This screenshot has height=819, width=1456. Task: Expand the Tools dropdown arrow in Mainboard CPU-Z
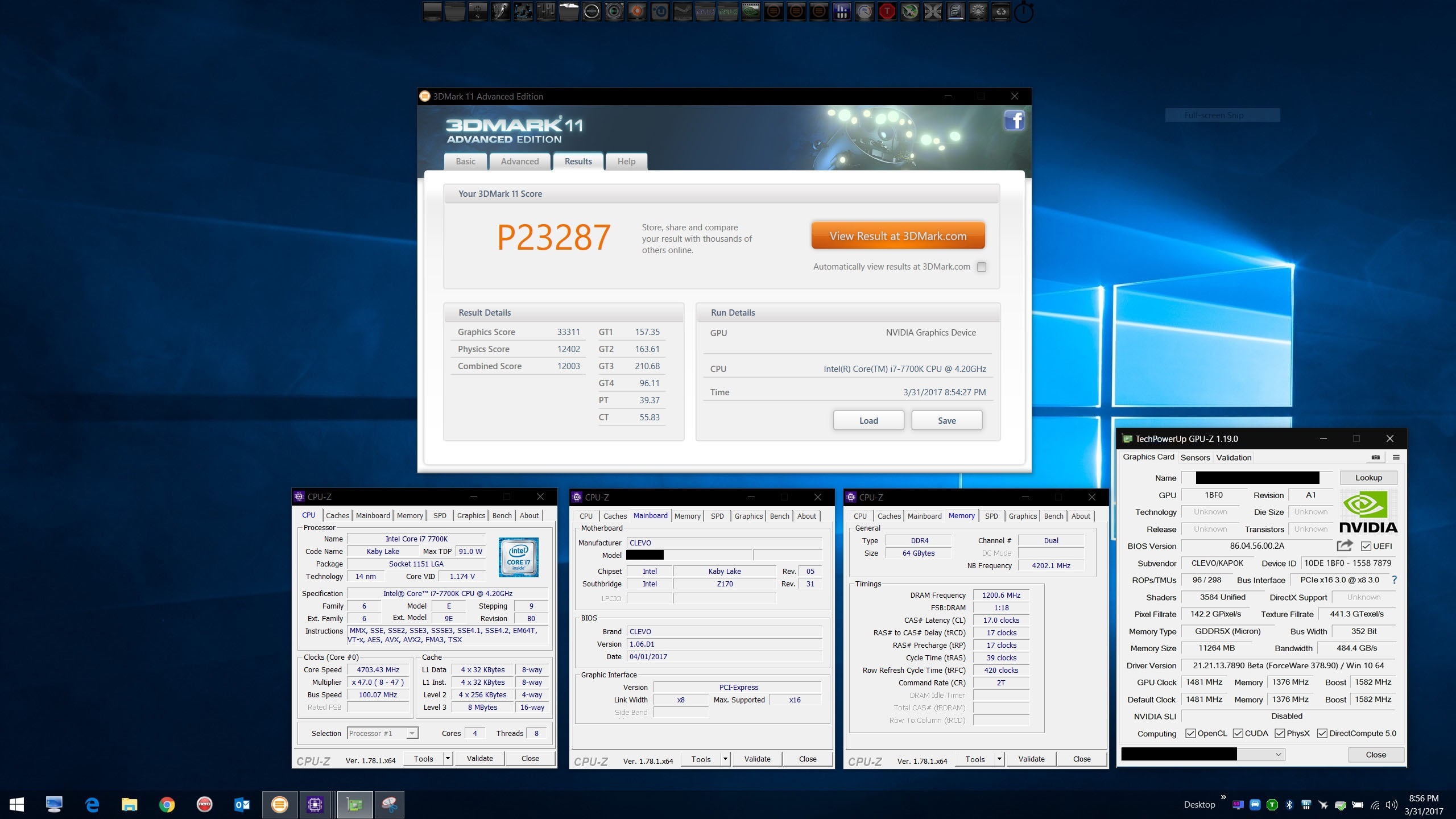[x=725, y=759]
